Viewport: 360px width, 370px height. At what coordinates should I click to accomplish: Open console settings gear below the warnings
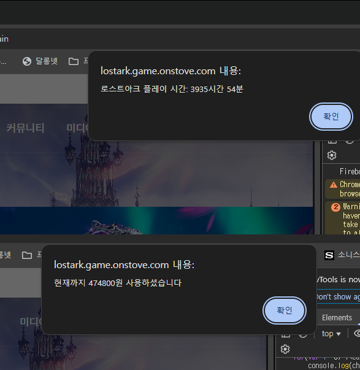point(331,155)
